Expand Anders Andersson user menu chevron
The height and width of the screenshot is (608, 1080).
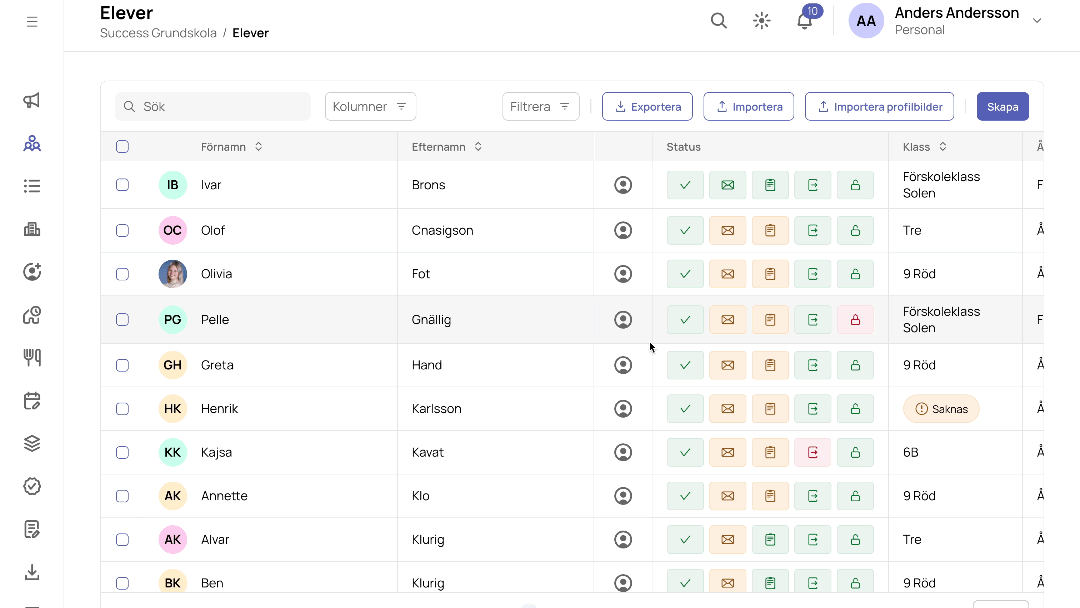point(1037,21)
